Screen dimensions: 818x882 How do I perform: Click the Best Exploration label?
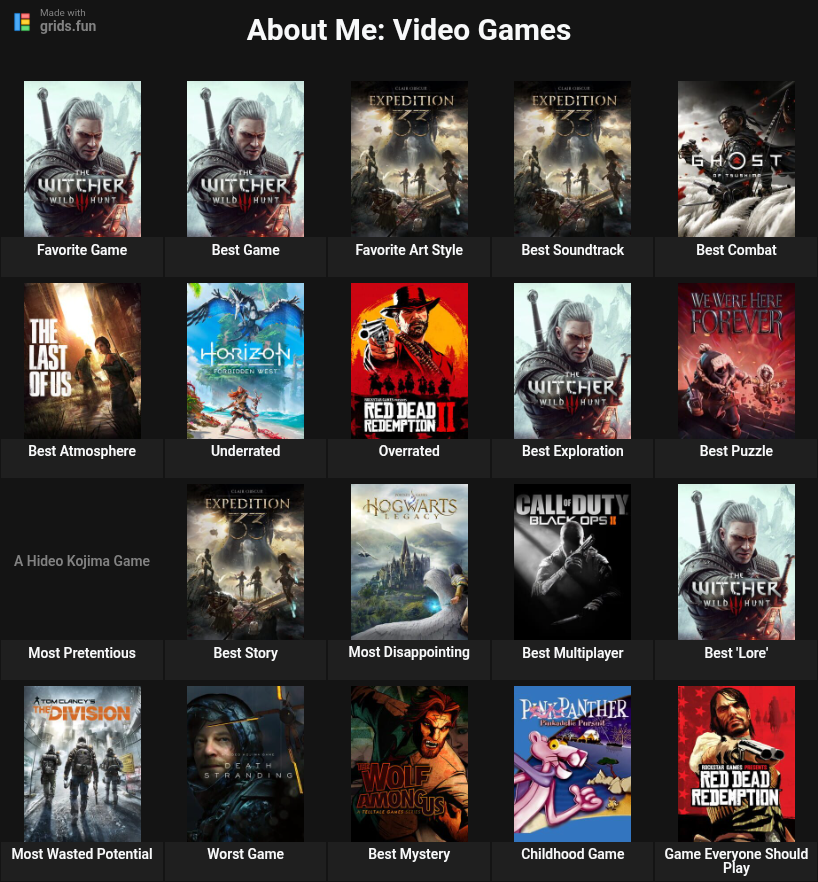(x=572, y=451)
